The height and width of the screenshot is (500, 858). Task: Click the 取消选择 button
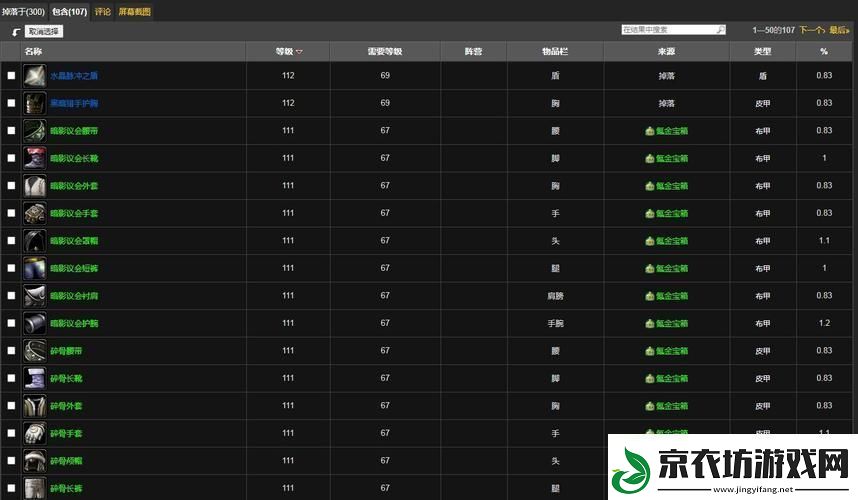(44, 32)
